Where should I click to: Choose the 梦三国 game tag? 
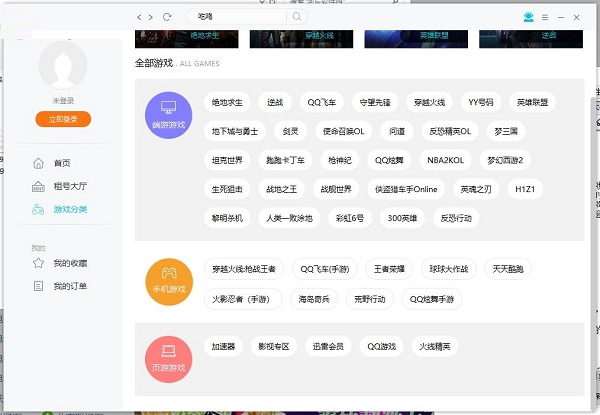click(506, 131)
